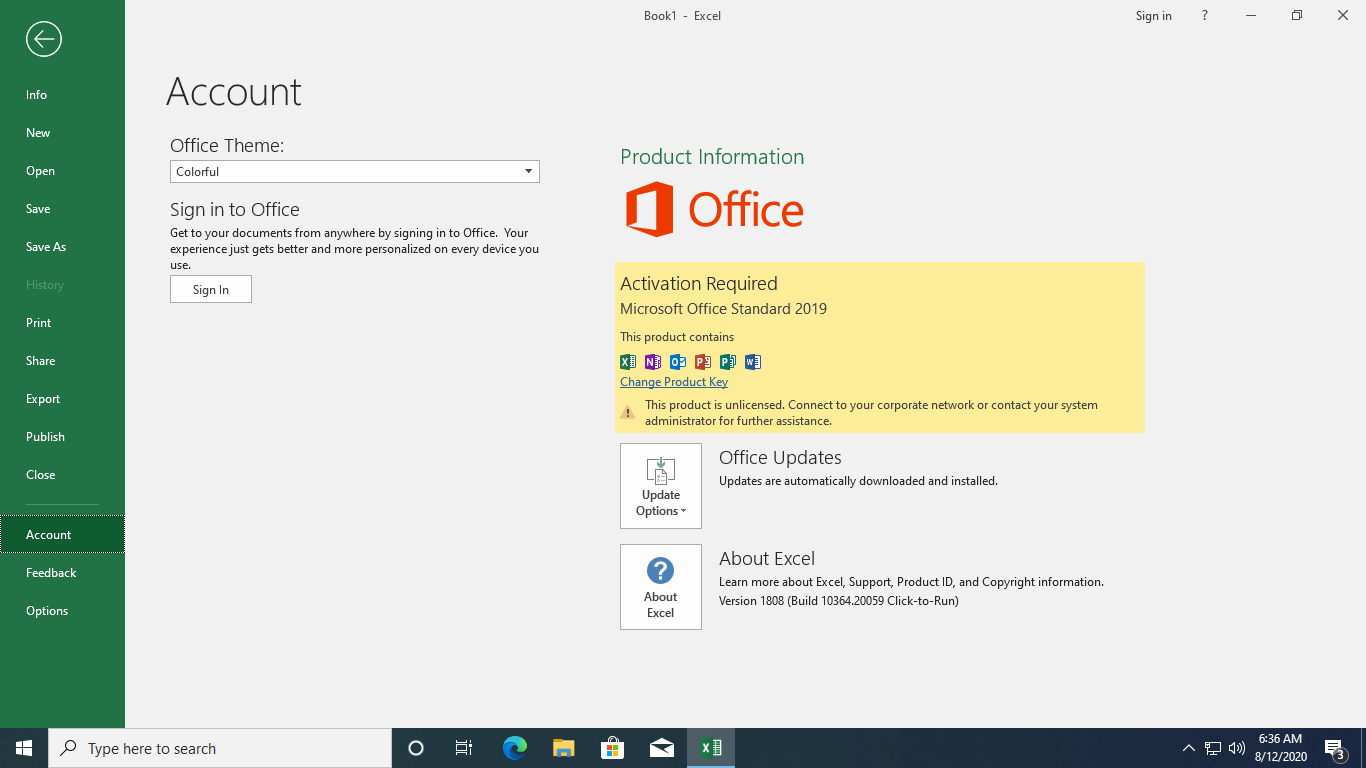
Task: Click the Word icon under This product contains
Action: 753,362
